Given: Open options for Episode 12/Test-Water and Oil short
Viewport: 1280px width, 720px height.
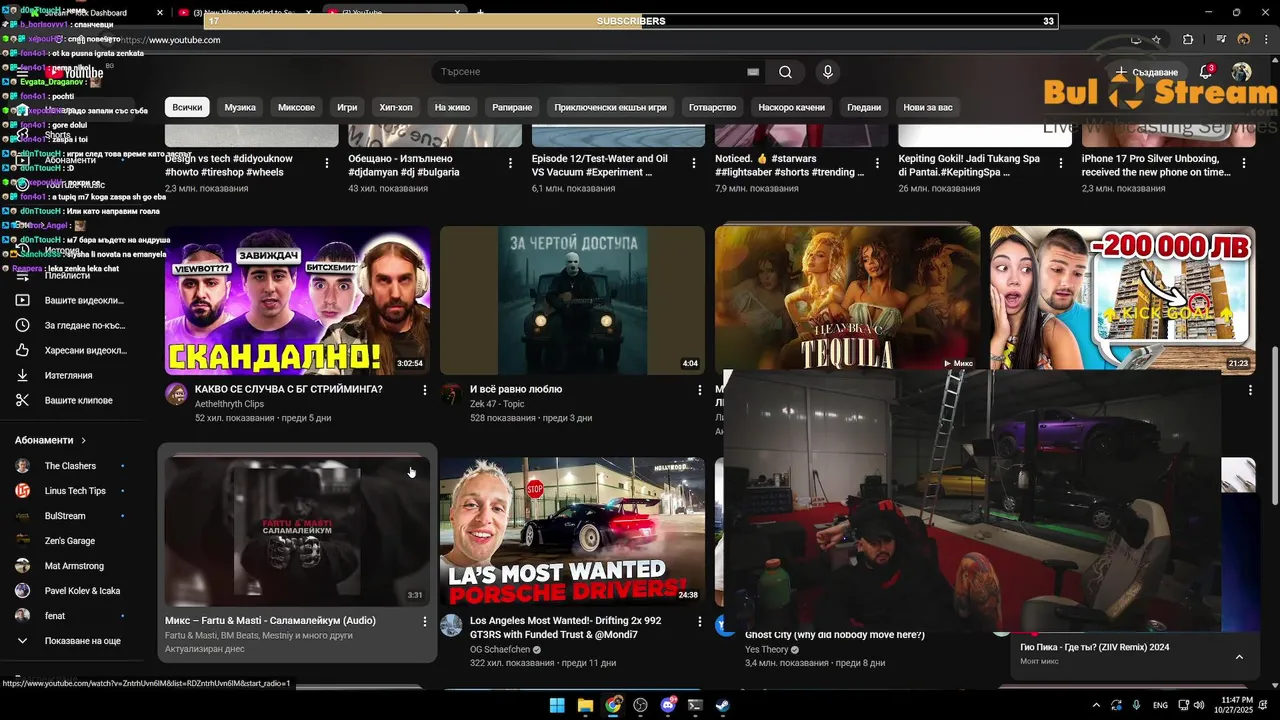Looking at the screenshot, I should (694, 163).
